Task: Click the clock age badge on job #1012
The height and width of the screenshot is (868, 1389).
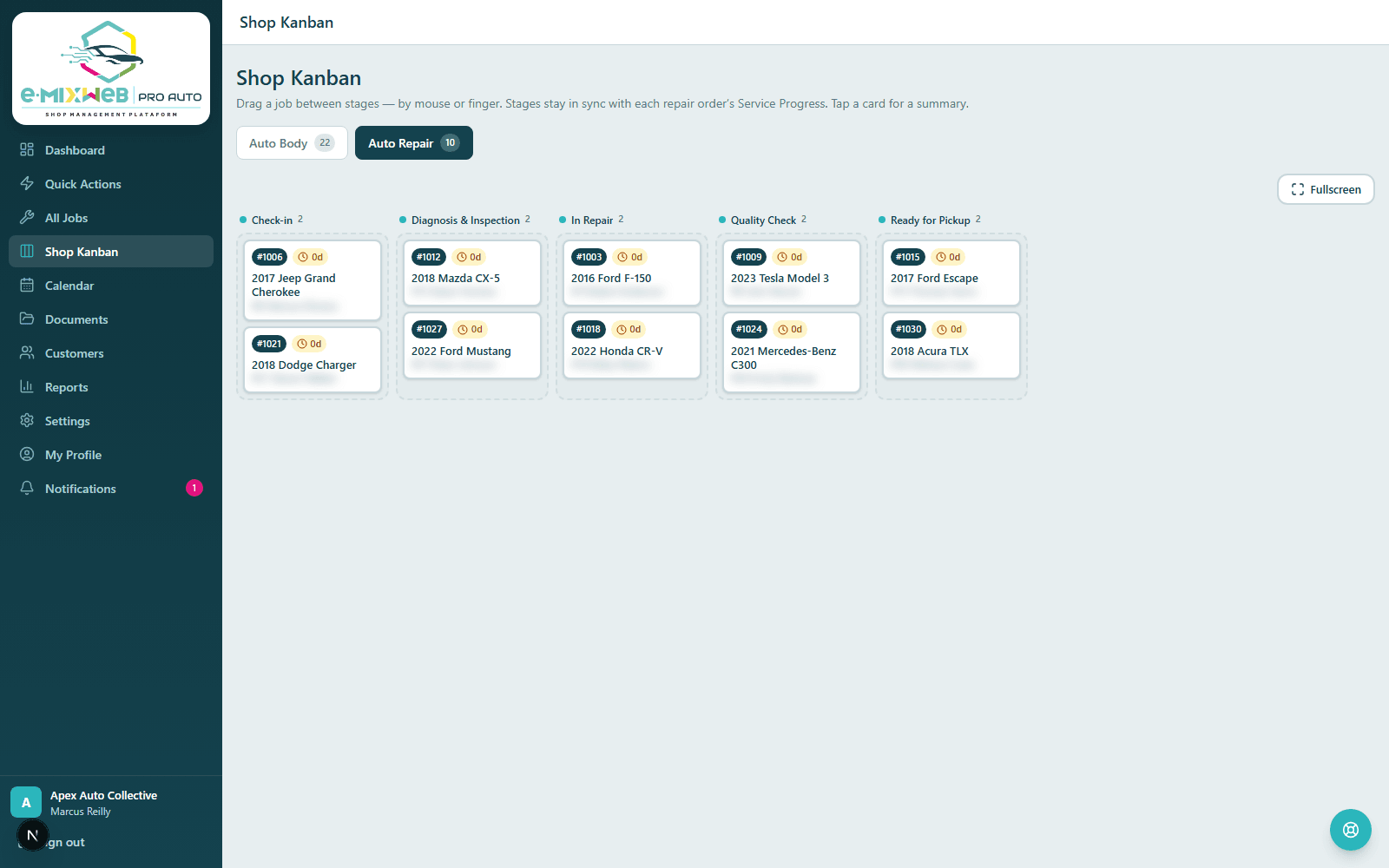Action: (x=470, y=257)
